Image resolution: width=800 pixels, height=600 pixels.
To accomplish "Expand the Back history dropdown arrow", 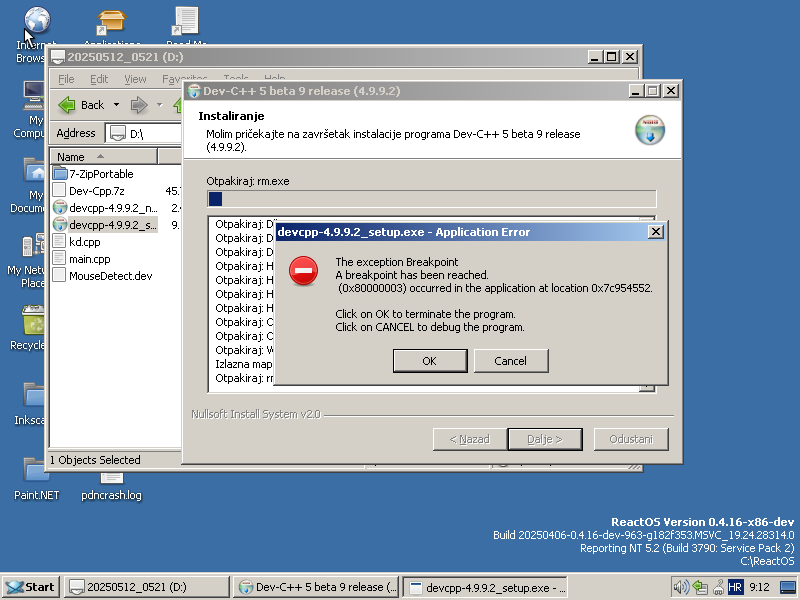I will (x=116, y=105).
